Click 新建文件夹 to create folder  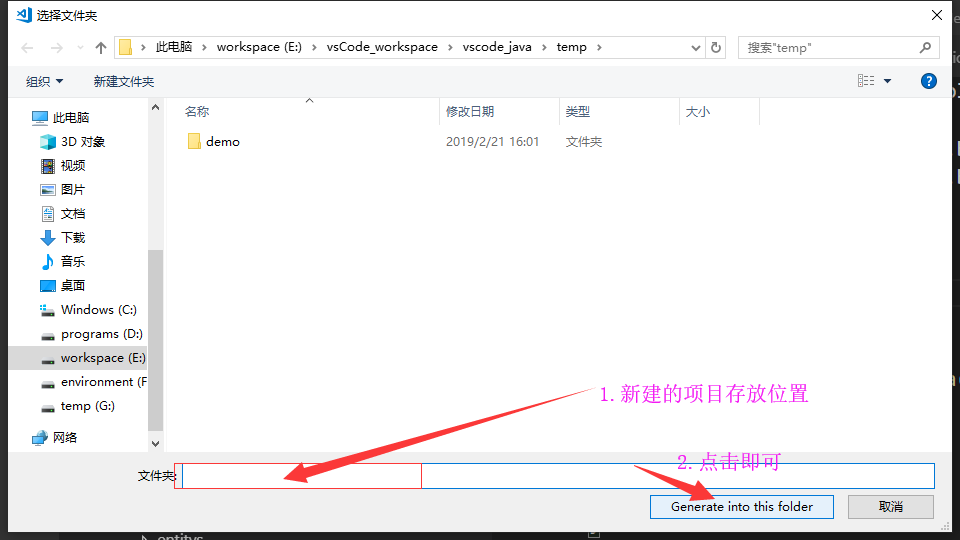pos(124,81)
